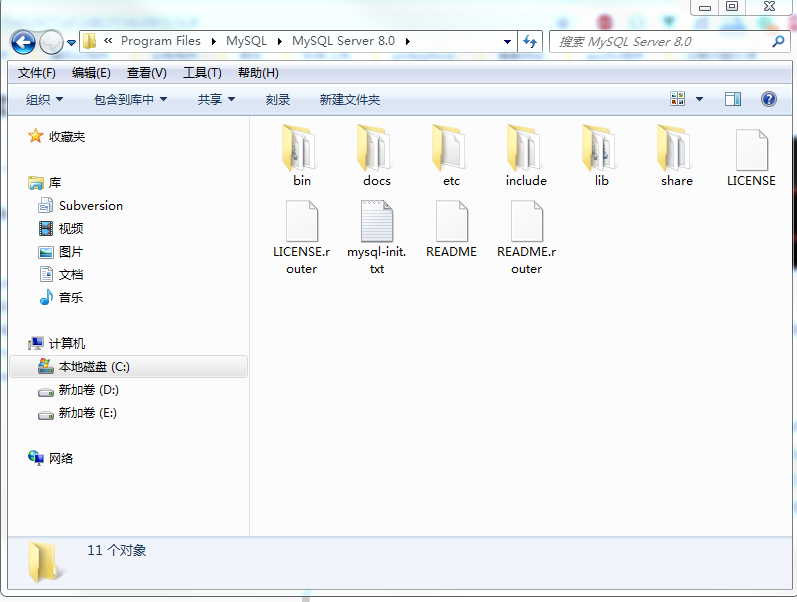
Task: Select the share folder icon
Action: [x=676, y=148]
